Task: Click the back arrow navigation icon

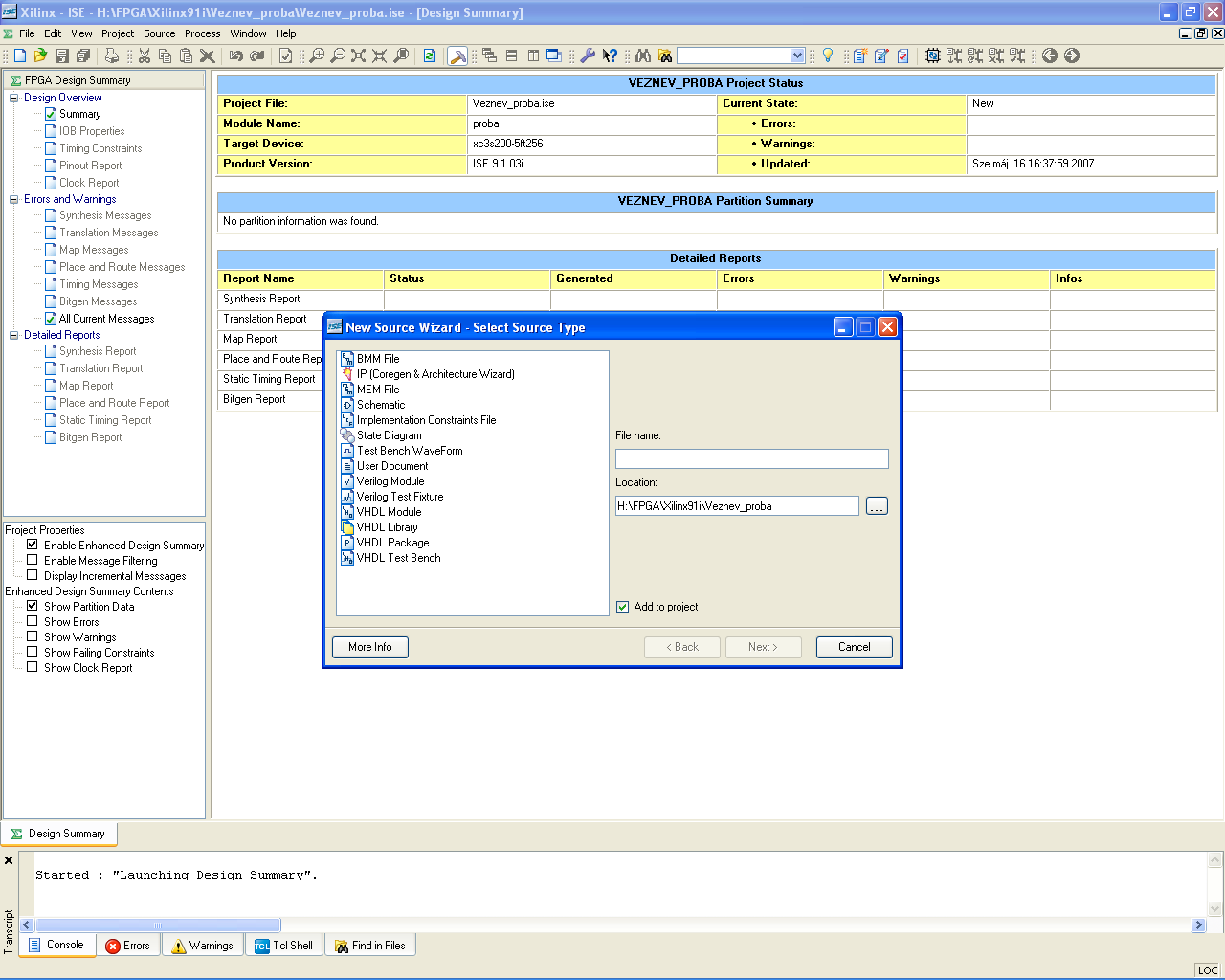Action: pos(1050,56)
